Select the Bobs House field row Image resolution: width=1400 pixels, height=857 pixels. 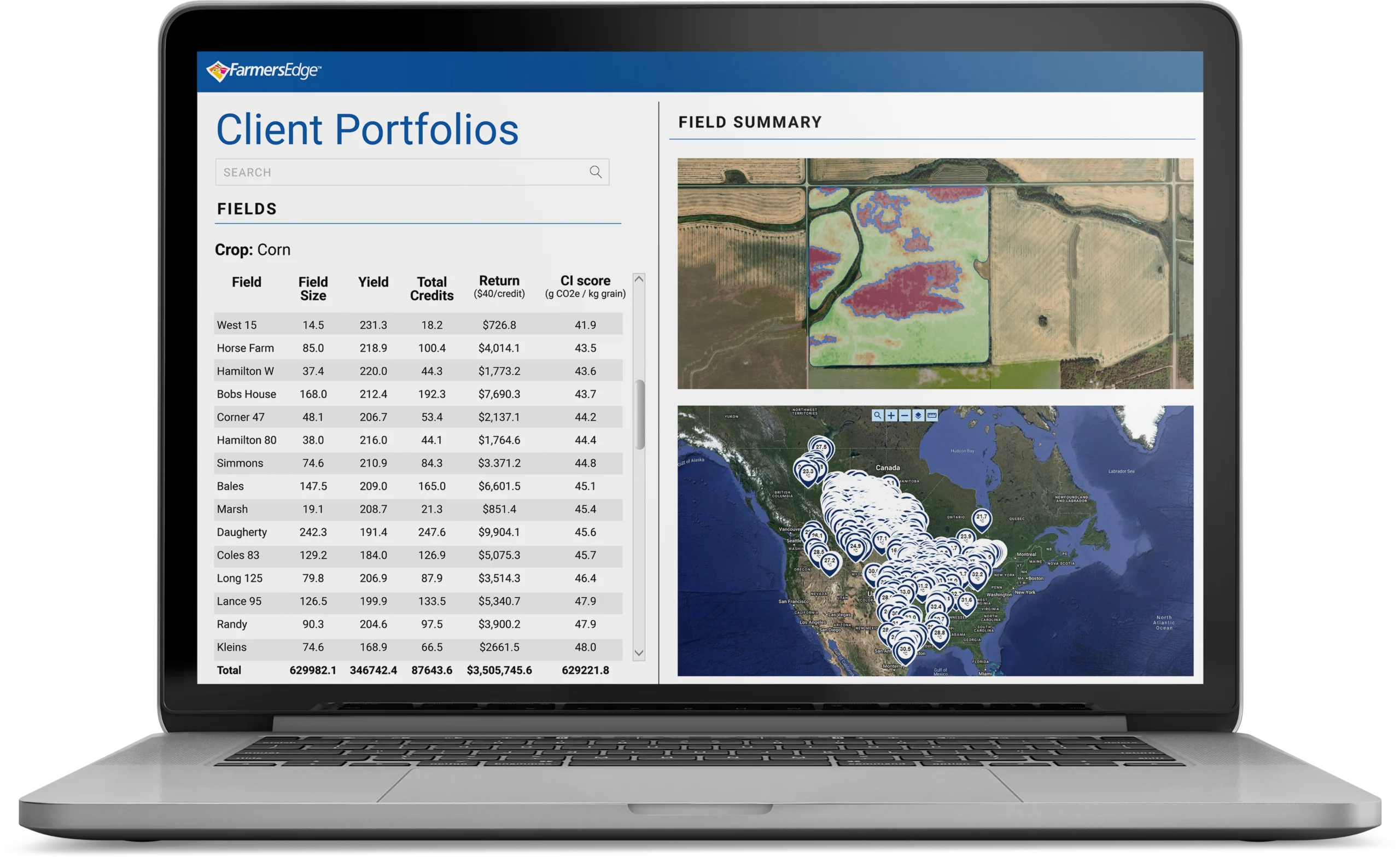tap(418, 394)
